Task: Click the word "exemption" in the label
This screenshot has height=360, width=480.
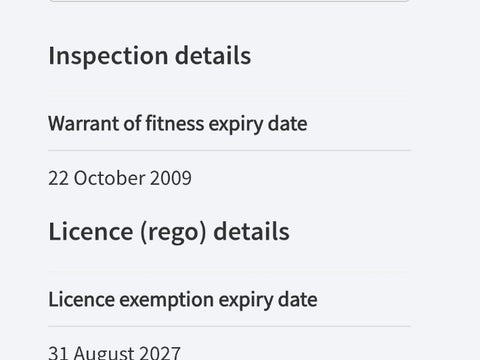Action: pos(166,300)
